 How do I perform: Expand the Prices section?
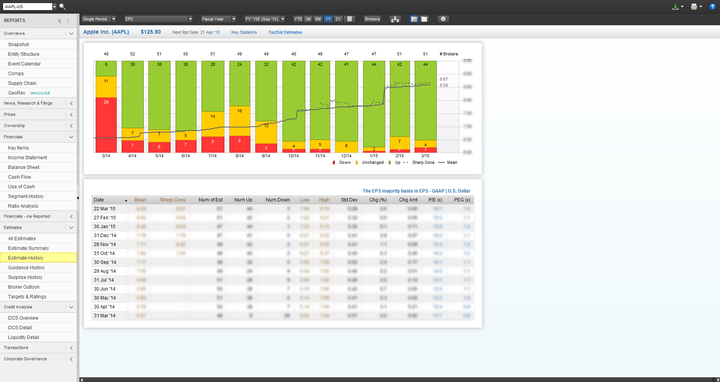click(x=71, y=114)
